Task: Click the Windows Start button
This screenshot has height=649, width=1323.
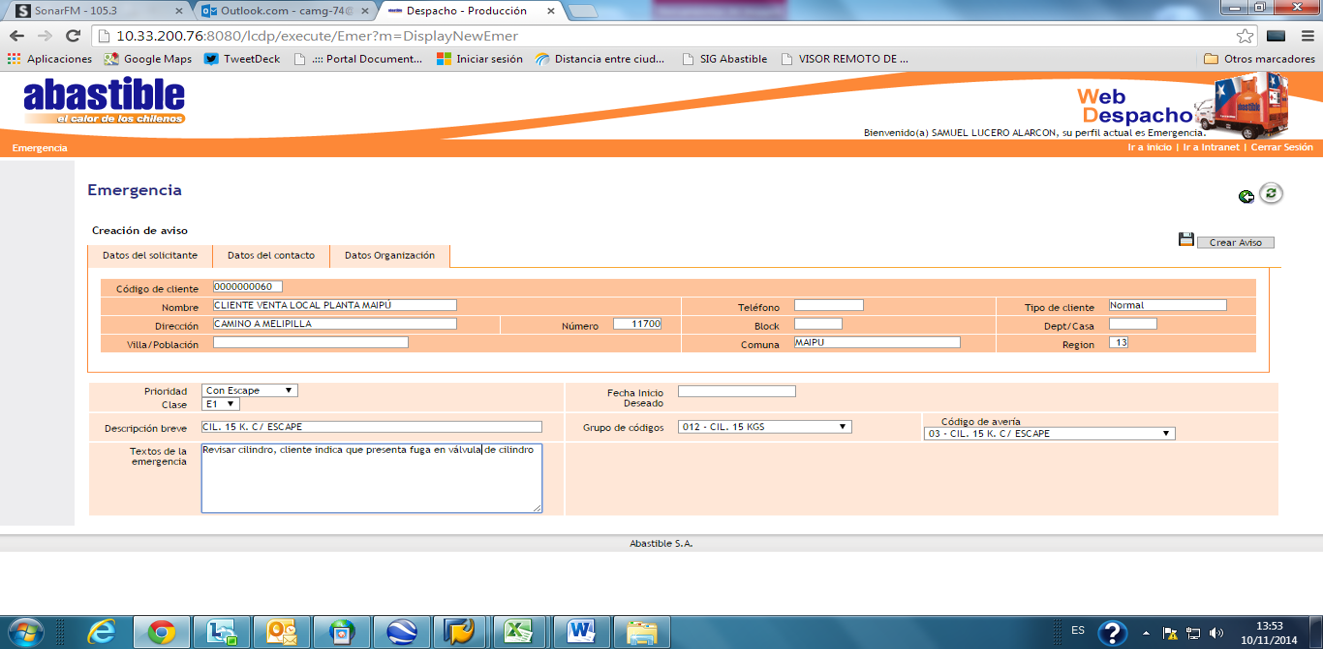Action: pyautogui.click(x=24, y=632)
